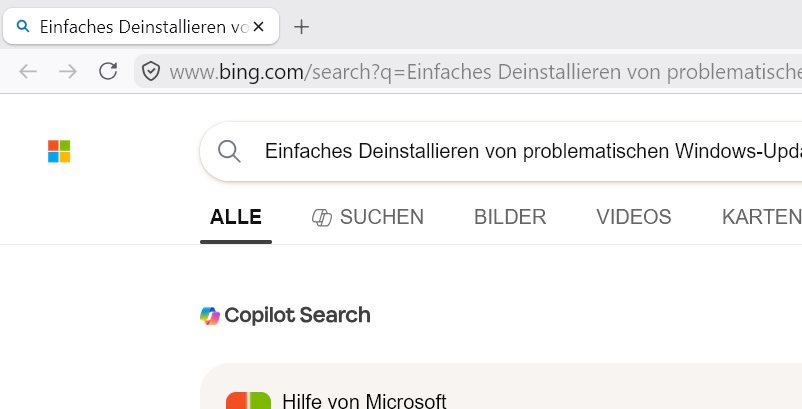Click the Microsoft icon next to Hilfe von Microsoft

tap(249, 400)
